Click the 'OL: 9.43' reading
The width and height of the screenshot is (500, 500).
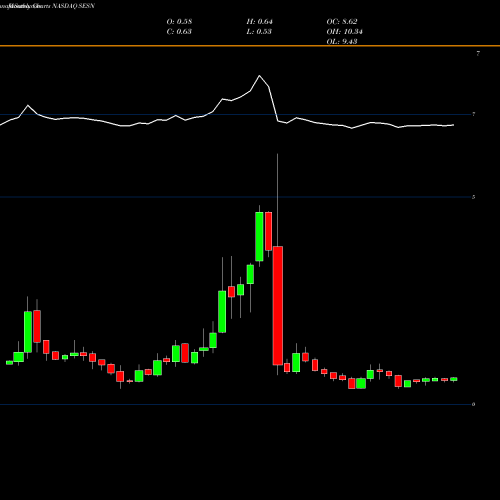click(x=342, y=42)
